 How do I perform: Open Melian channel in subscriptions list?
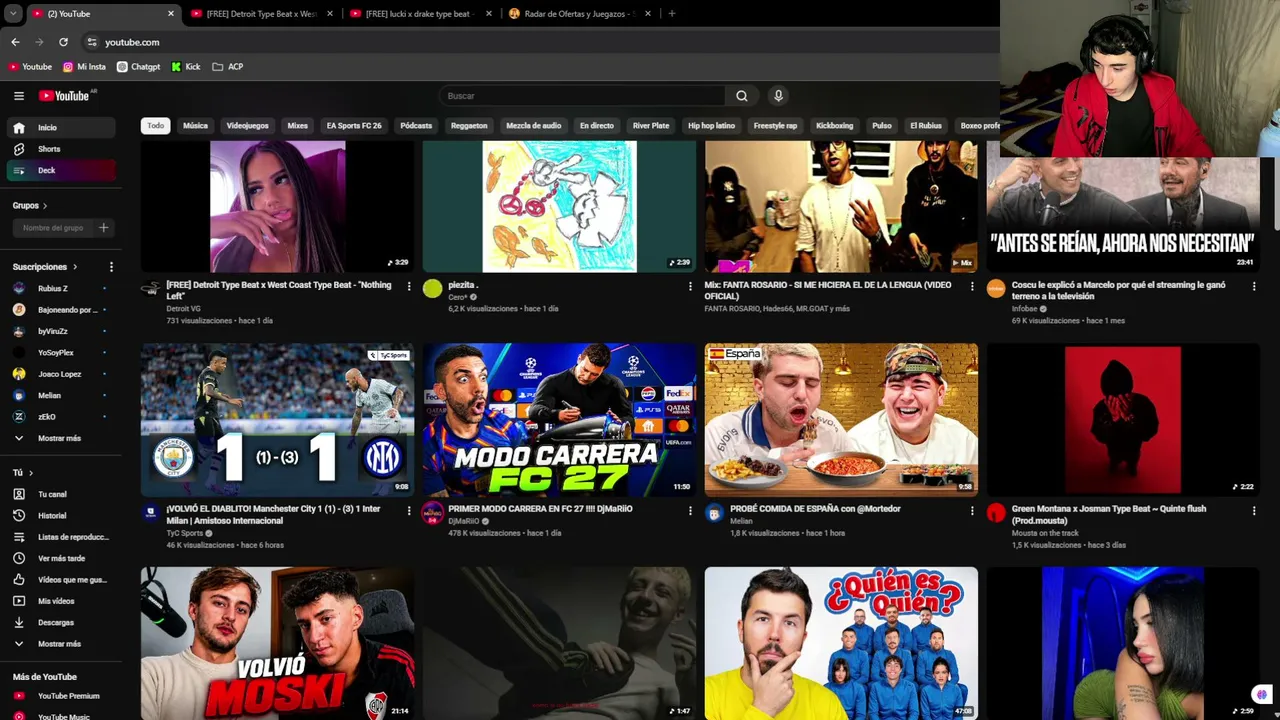click(61, 396)
